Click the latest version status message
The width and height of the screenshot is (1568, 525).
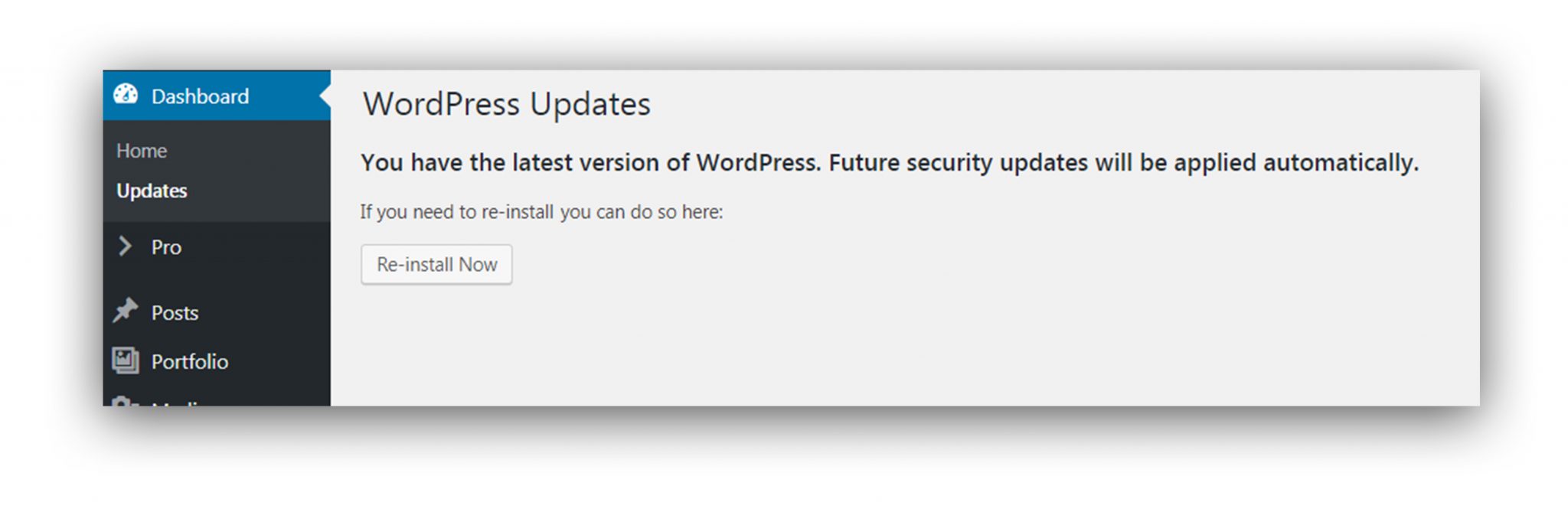point(888,163)
